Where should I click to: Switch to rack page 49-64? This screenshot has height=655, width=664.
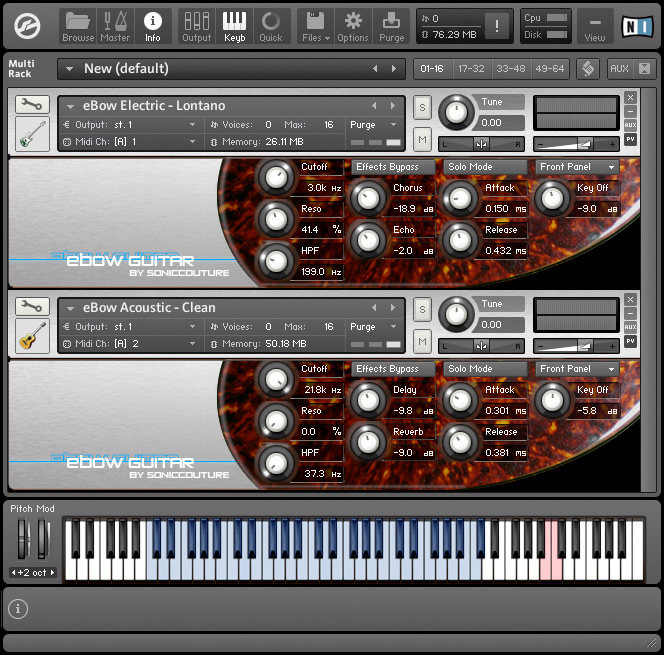point(549,69)
